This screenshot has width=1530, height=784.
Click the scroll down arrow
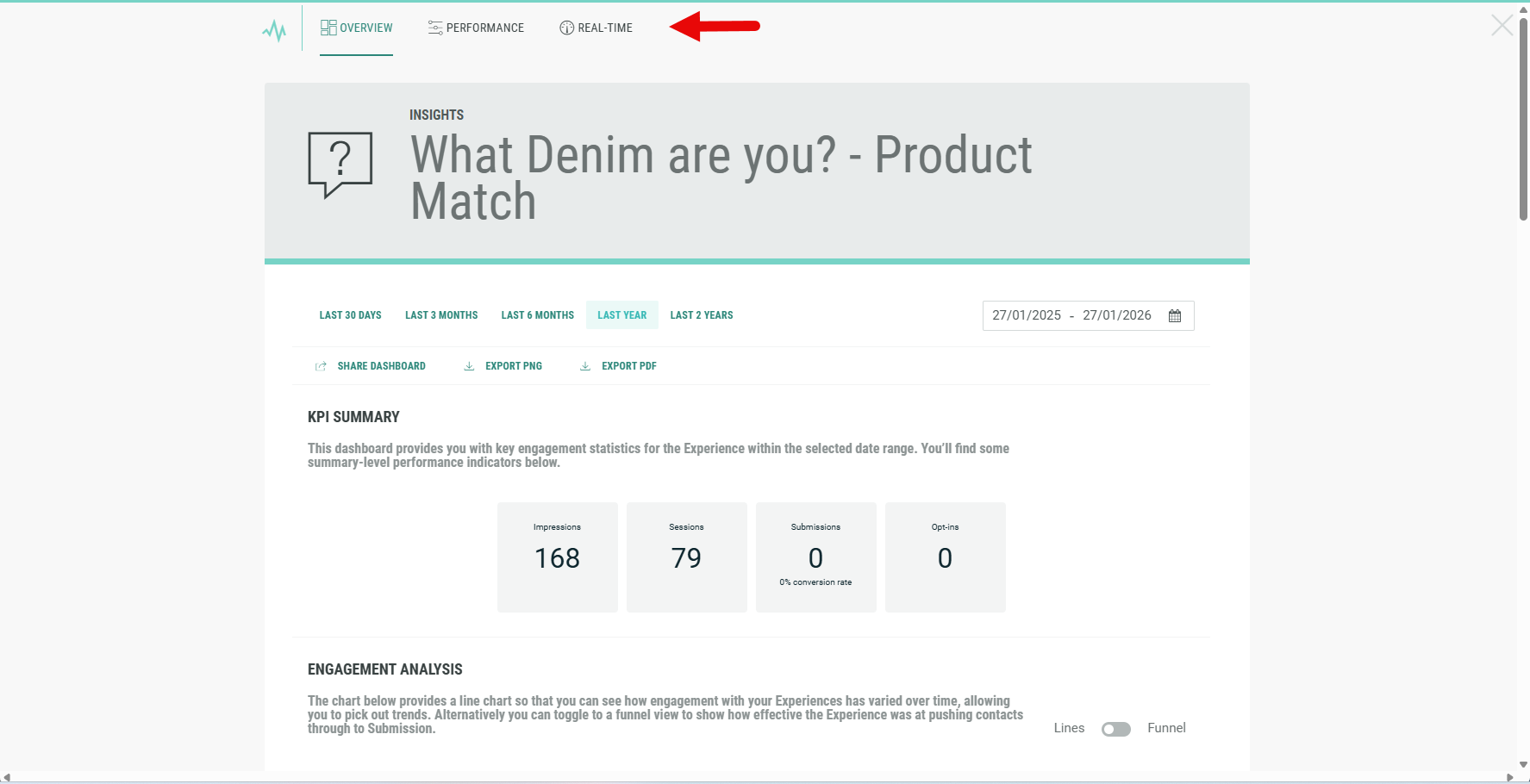(x=1523, y=764)
